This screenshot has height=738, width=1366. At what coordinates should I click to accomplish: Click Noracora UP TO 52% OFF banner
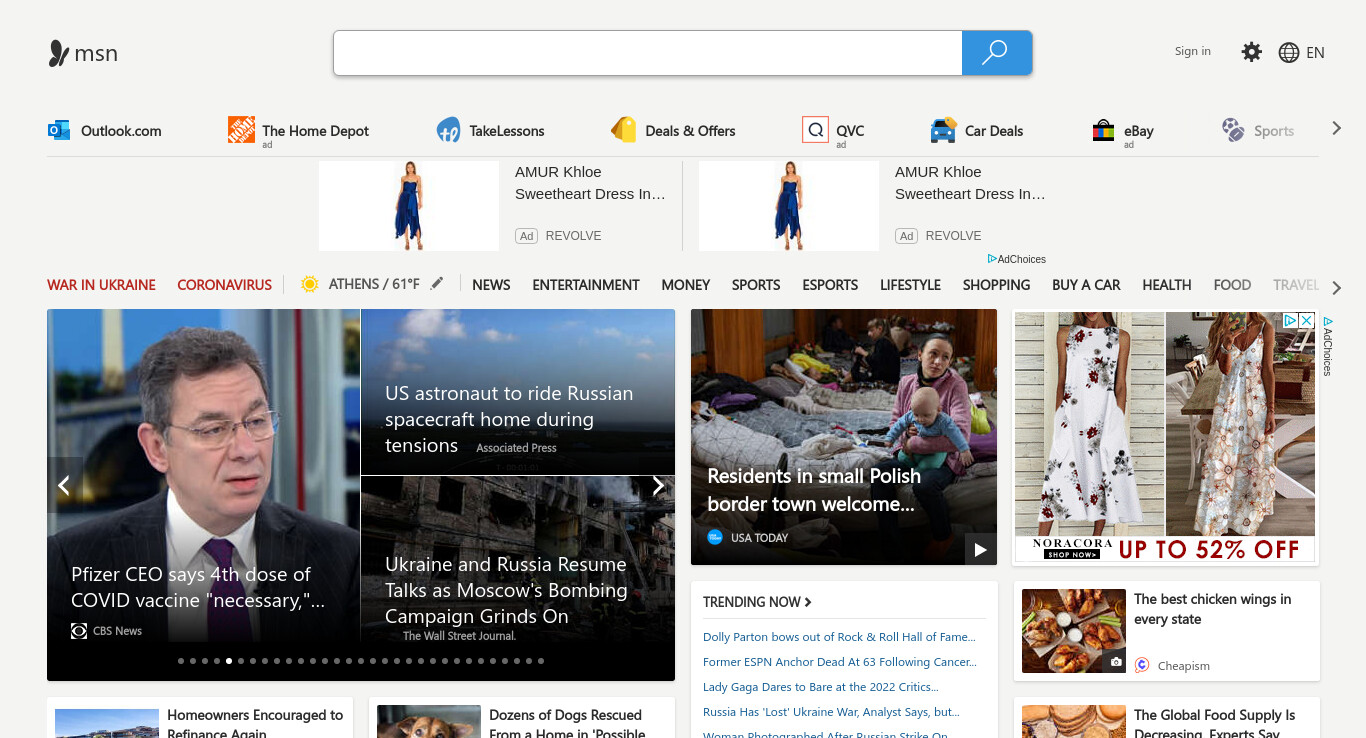pos(1166,549)
